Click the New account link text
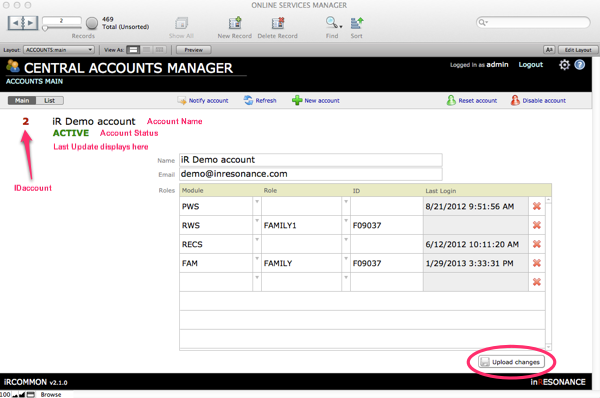The height and width of the screenshot is (398, 600). pyautogui.click(x=322, y=101)
